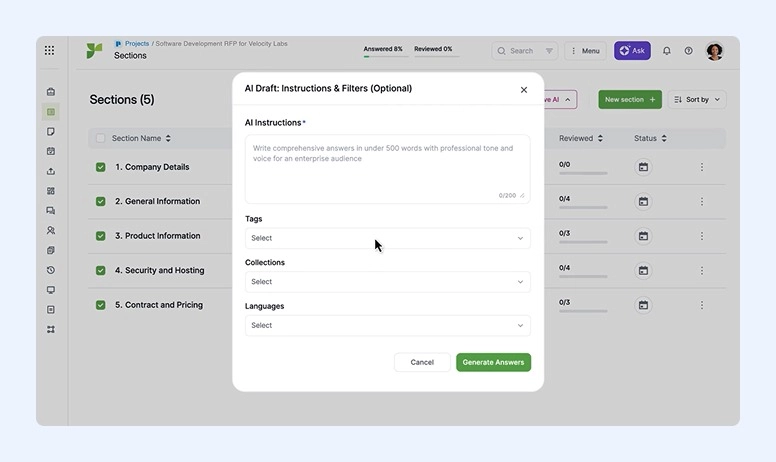
Task: Open the Sort by dropdown
Action: (697, 99)
